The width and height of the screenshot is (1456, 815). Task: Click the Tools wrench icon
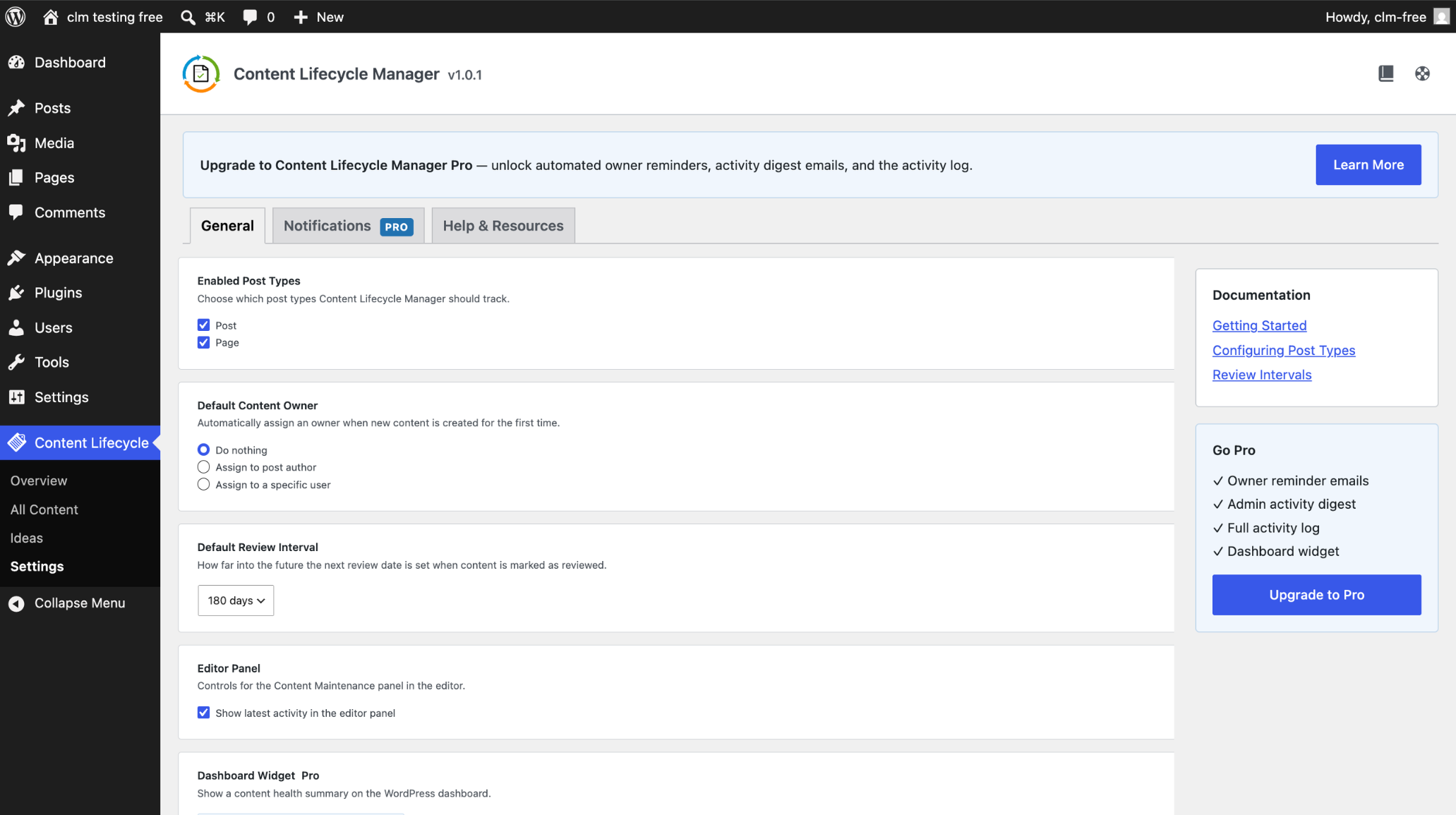click(x=16, y=362)
